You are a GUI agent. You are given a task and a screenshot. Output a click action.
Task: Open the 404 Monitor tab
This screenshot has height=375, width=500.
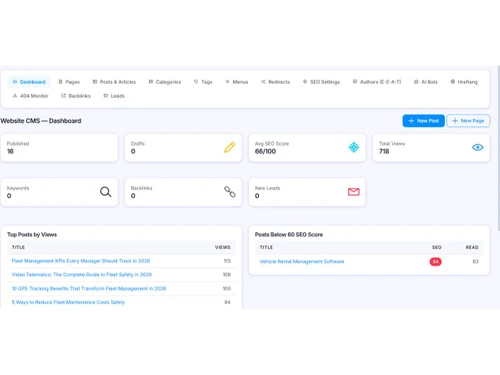(30, 96)
